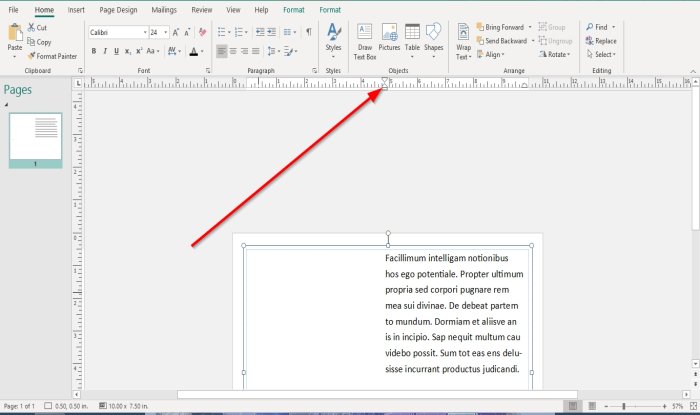The width and height of the screenshot is (700, 415).
Task: Toggle left paragraph alignment
Action: pos(221,51)
